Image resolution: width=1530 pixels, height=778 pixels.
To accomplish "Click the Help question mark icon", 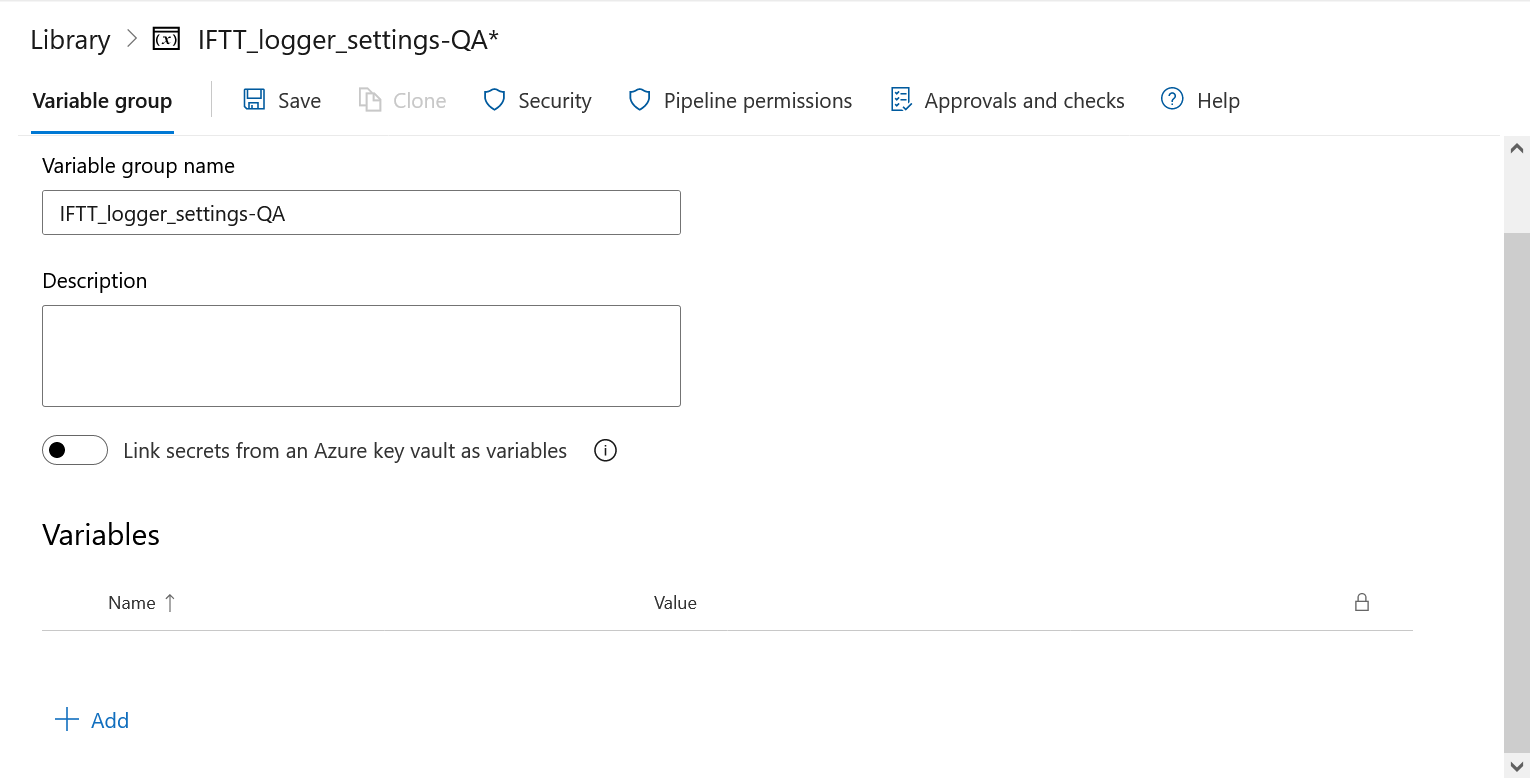I will pyautogui.click(x=1172, y=100).
